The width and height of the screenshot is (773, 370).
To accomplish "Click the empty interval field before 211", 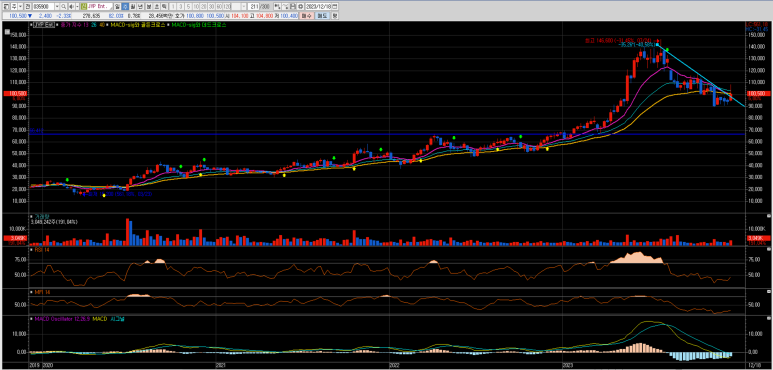I will tap(236, 6).
